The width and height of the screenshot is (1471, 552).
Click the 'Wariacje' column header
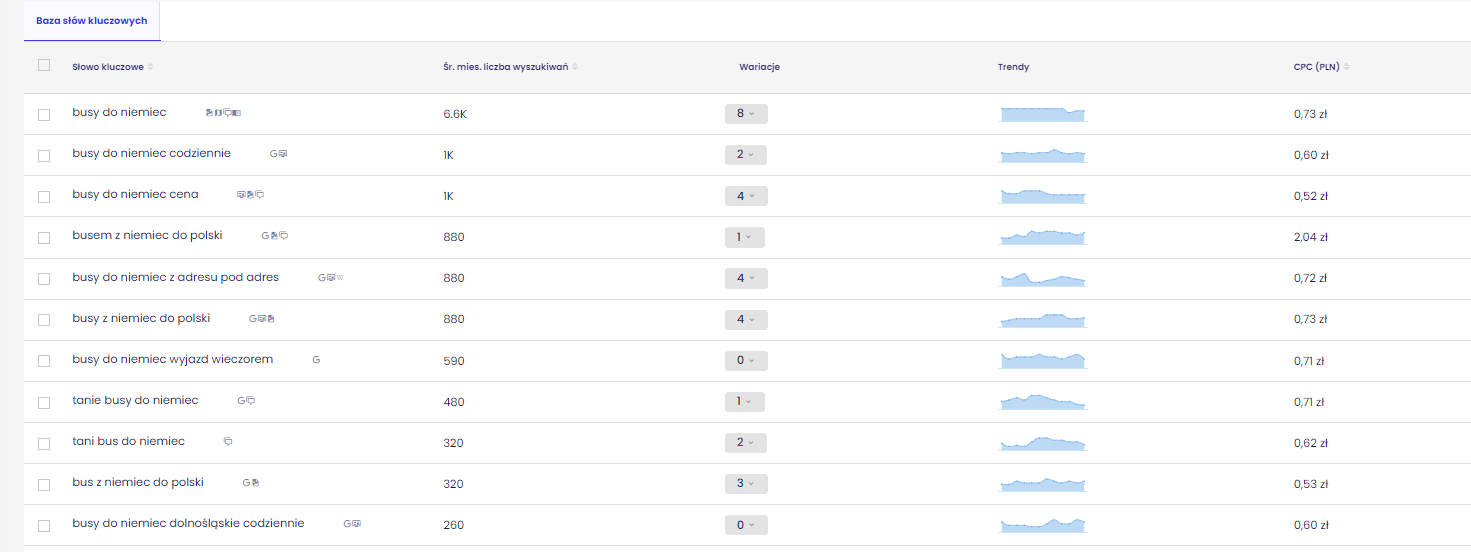click(x=759, y=67)
